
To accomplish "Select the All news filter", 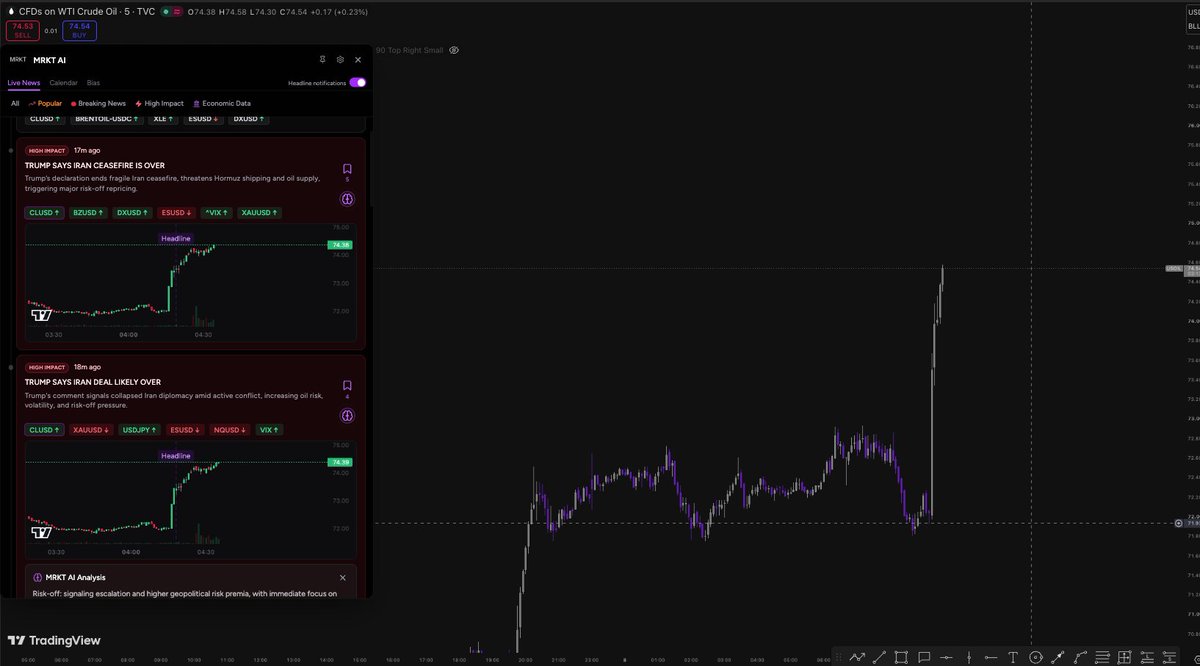I will (15, 103).
